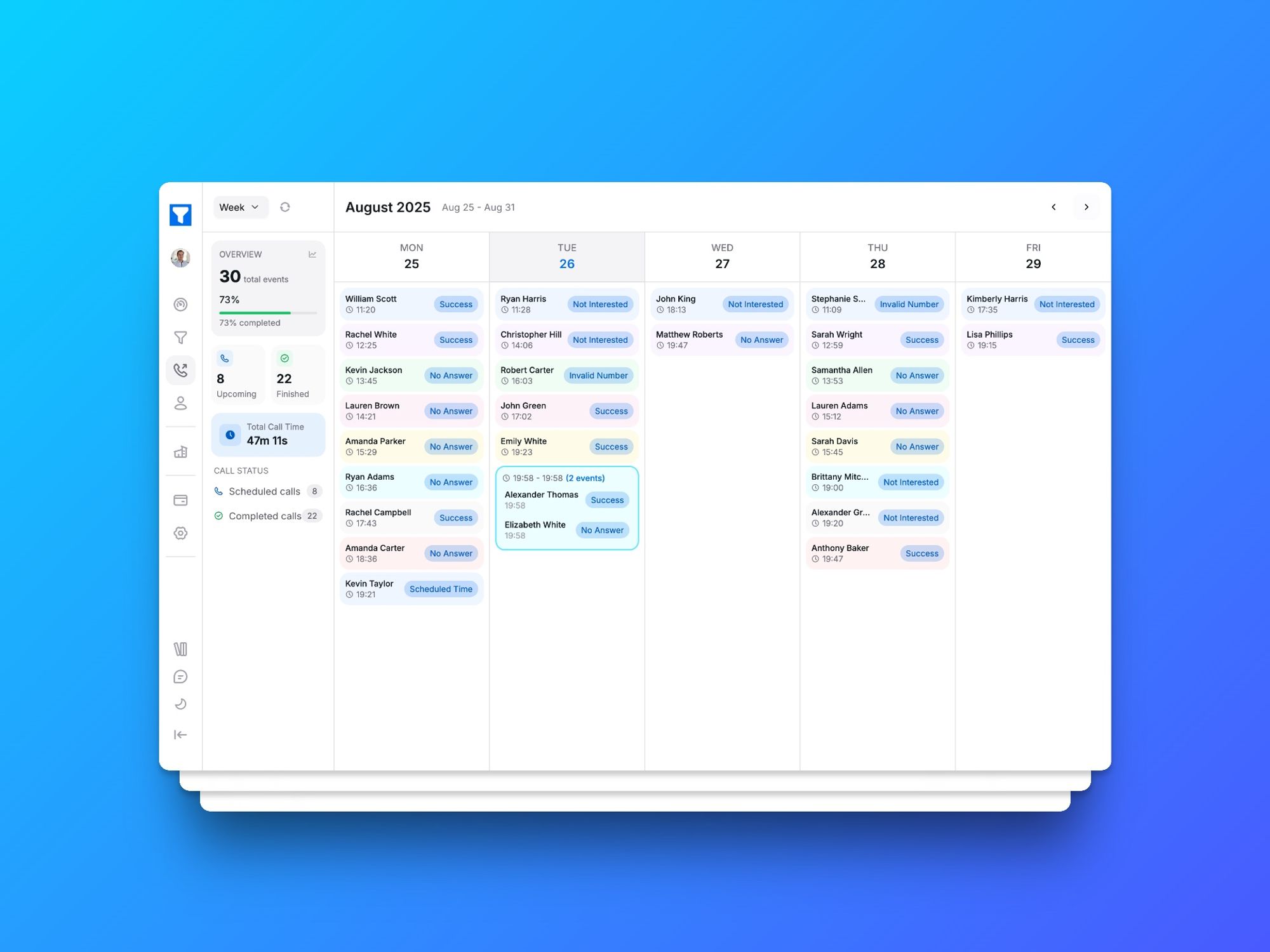Click Robert Carter Invalid Number badge
Image resolution: width=1270 pixels, height=952 pixels.
tap(598, 375)
